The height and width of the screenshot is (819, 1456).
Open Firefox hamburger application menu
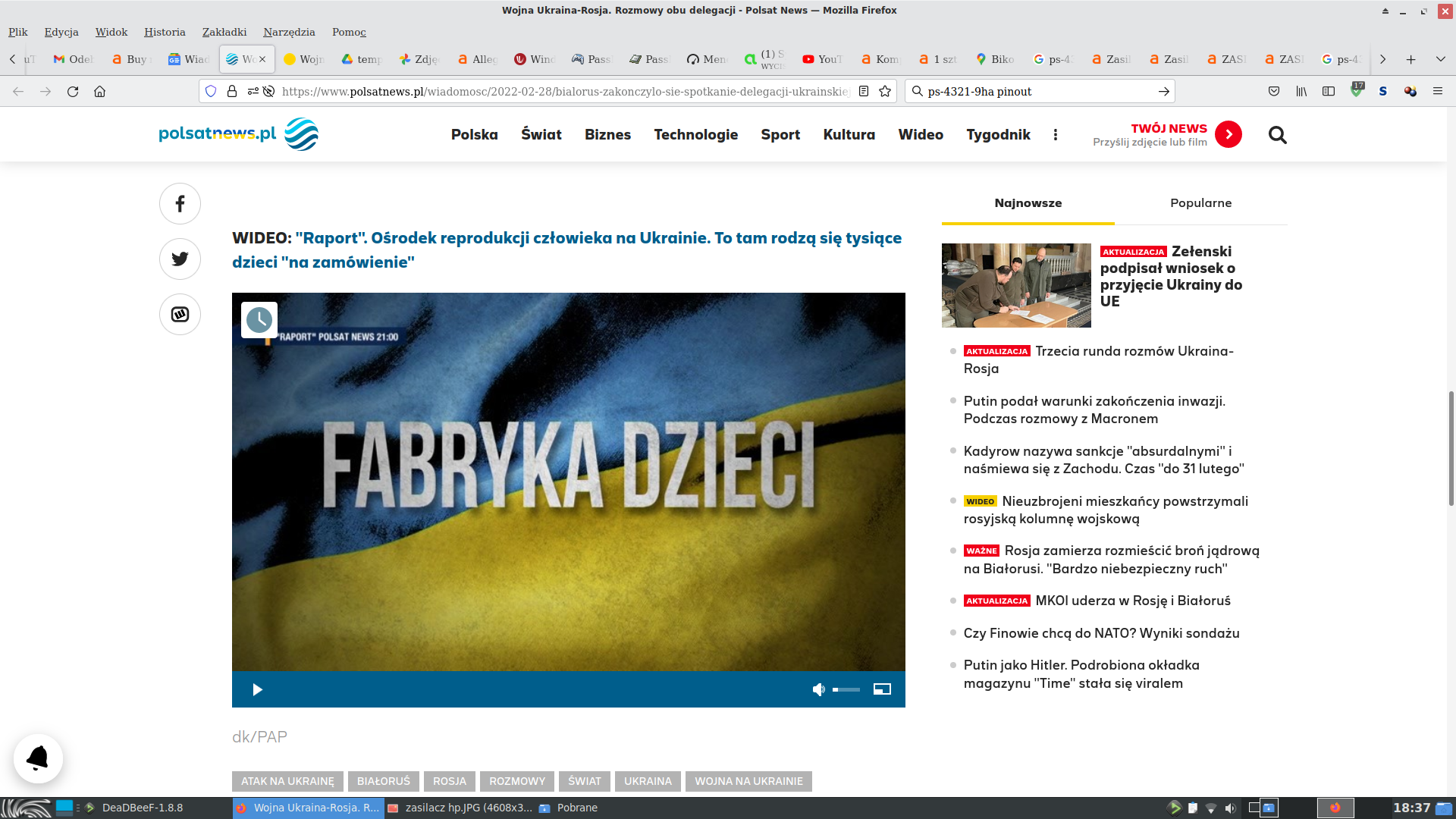[1437, 91]
